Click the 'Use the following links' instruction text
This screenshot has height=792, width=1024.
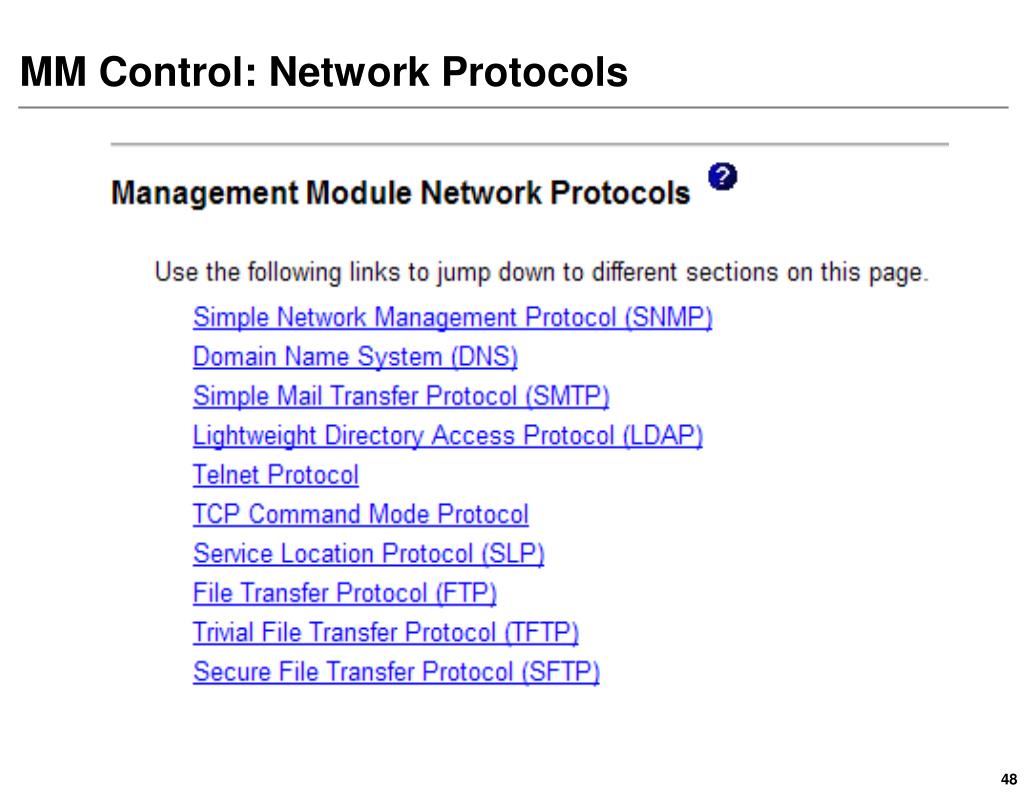pyautogui.click(x=541, y=272)
